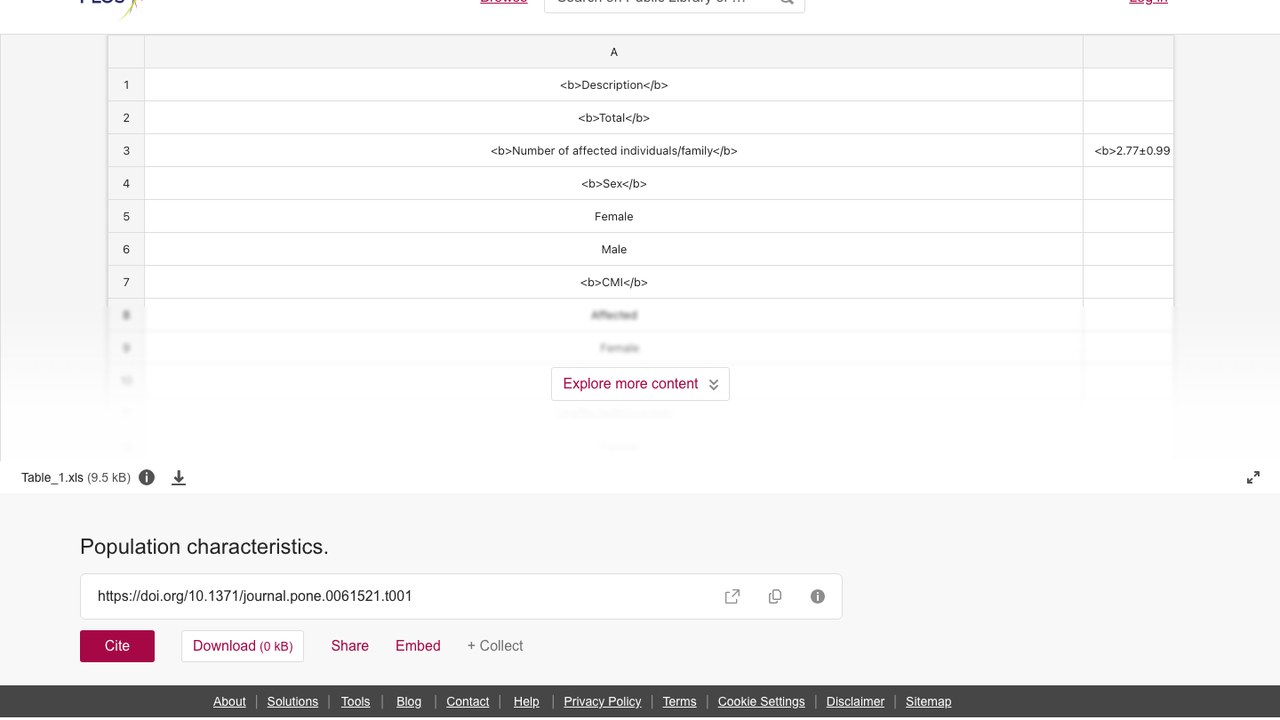Viewport: 1280px width, 720px height.
Task: Open the Embed option
Action: 418,646
